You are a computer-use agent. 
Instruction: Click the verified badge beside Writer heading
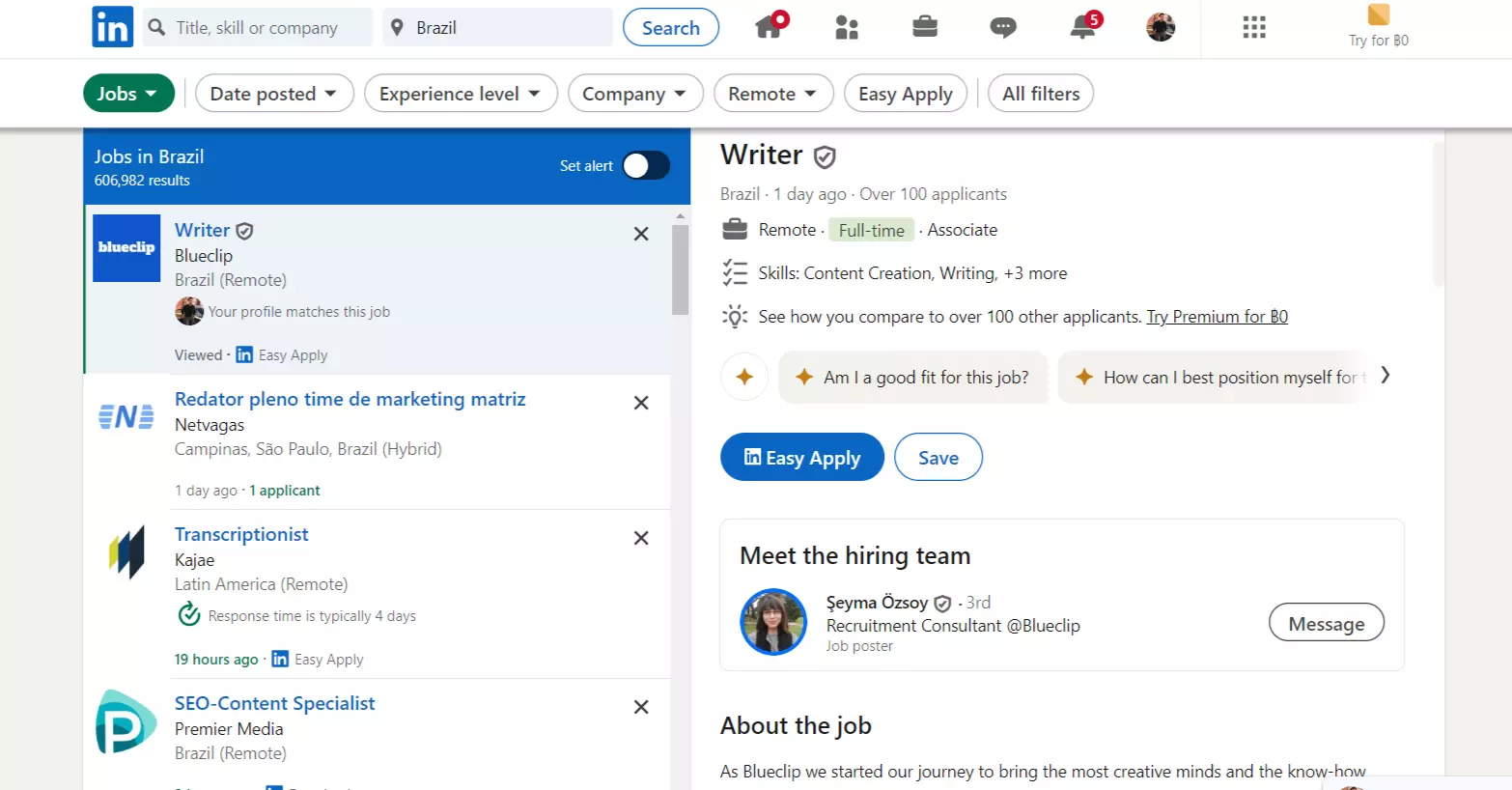coord(825,156)
